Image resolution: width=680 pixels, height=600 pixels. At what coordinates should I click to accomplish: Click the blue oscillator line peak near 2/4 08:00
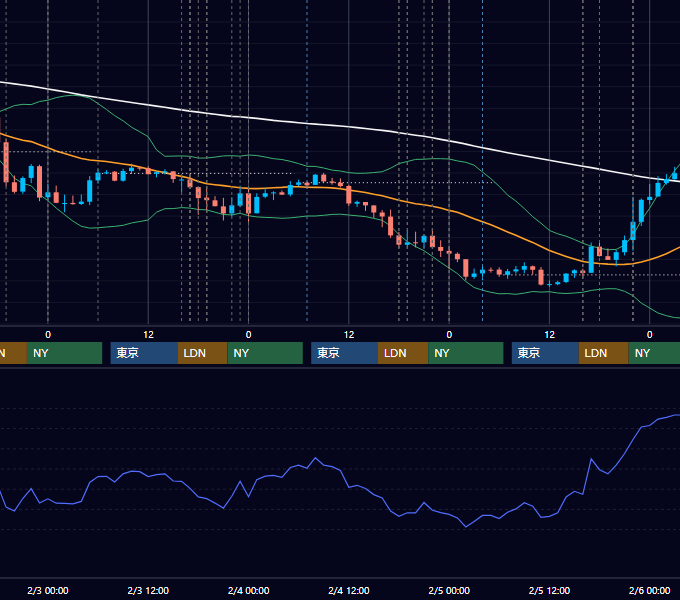pyautogui.click(x=315, y=458)
